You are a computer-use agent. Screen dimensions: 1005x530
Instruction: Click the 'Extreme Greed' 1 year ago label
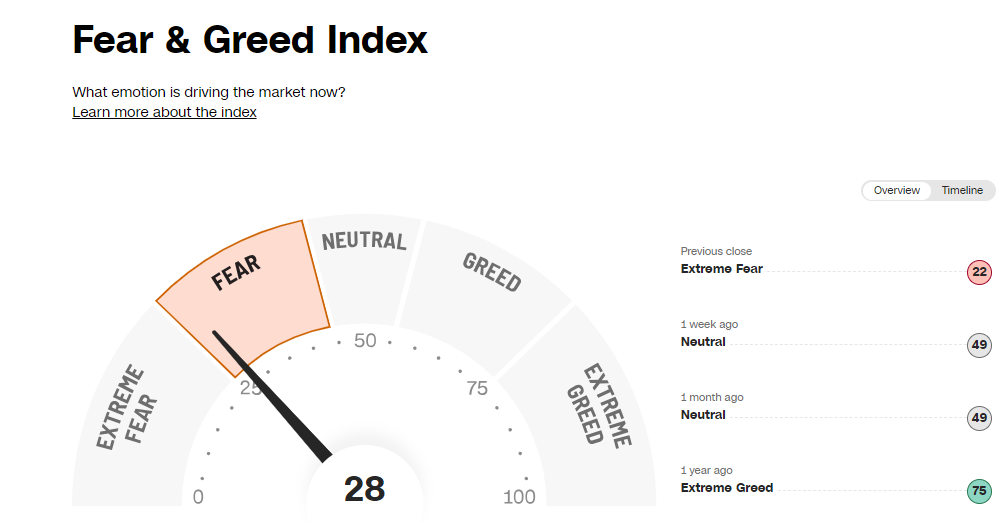point(726,488)
